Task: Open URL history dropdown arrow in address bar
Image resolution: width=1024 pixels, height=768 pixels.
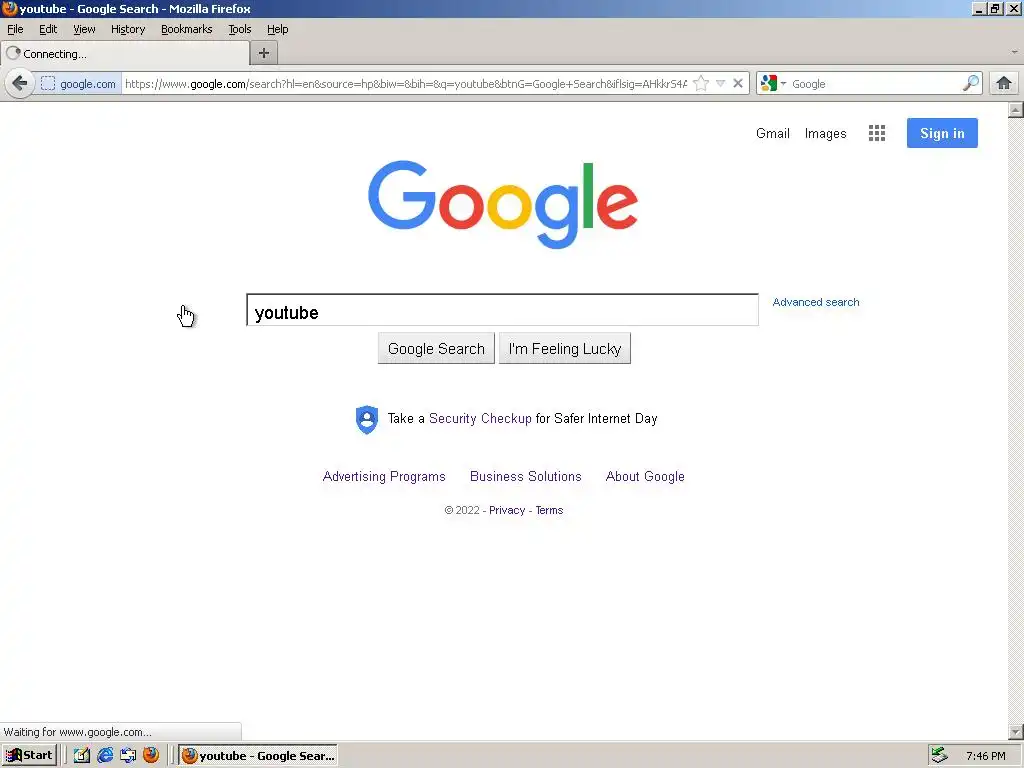Action: 720,84
